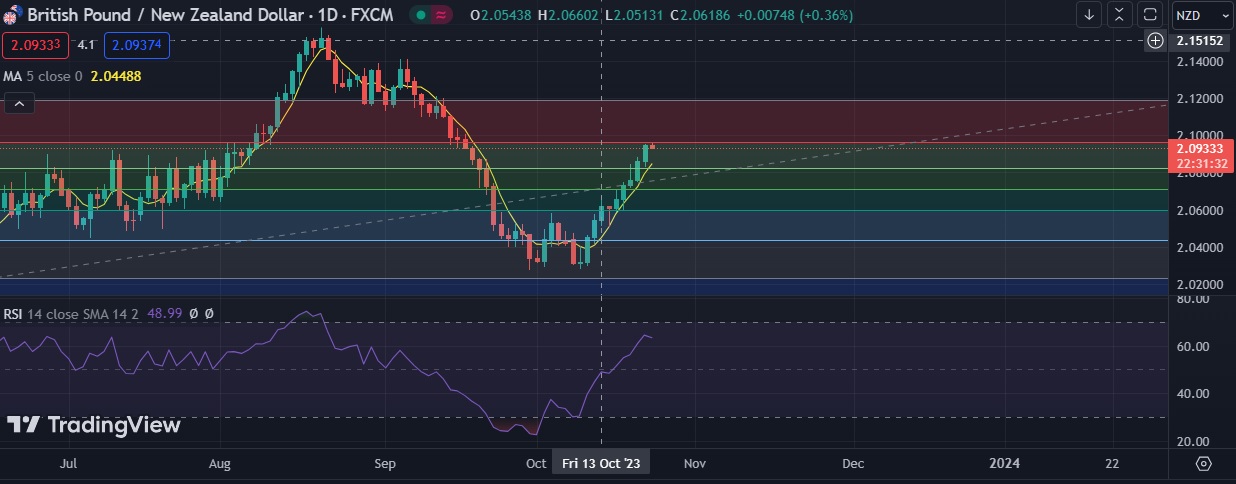
Task: Click the 2024 label on the time axis
Action: [x=1004, y=463]
